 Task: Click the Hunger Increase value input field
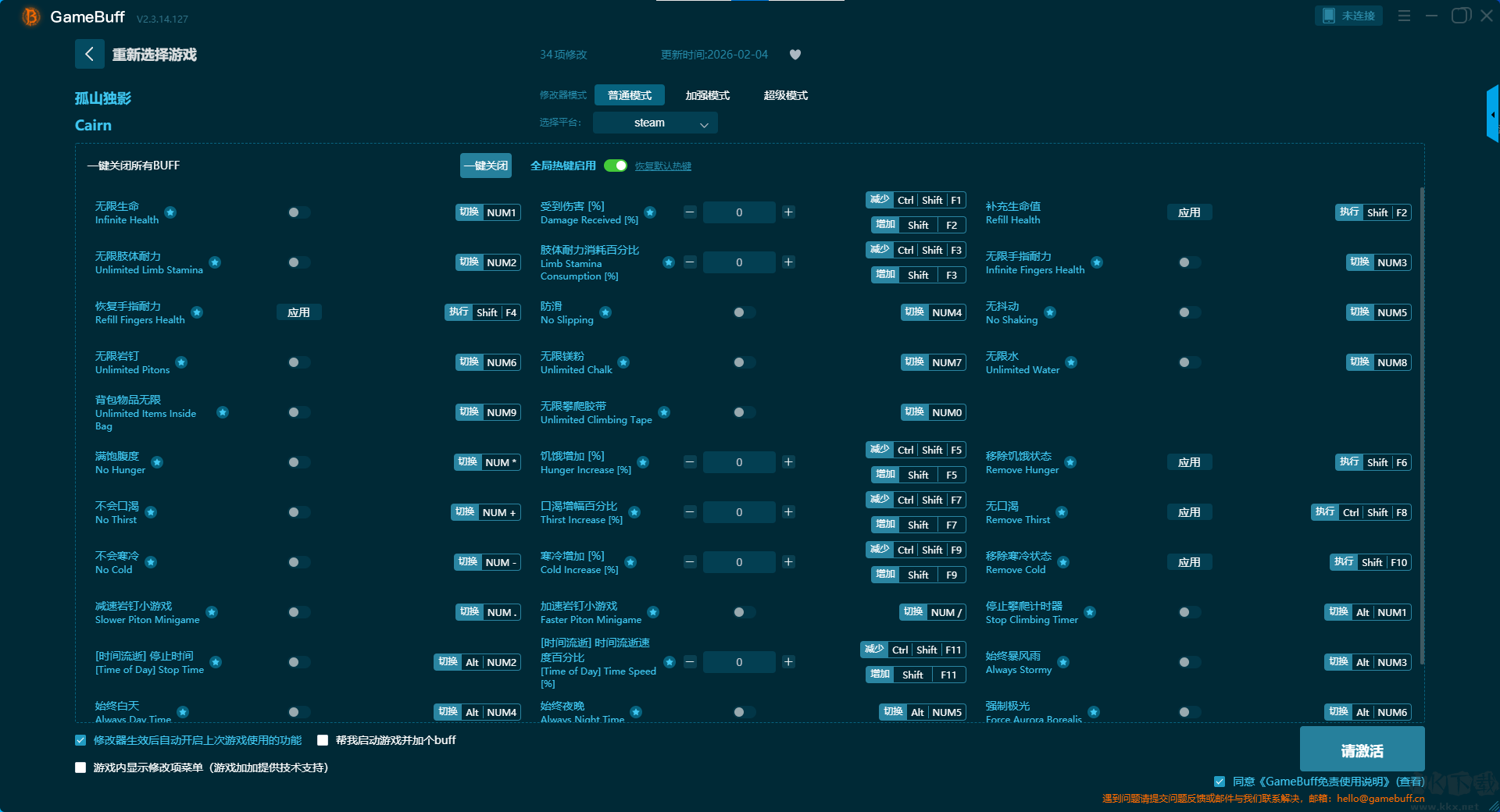pyautogui.click(x=738, y=462)
